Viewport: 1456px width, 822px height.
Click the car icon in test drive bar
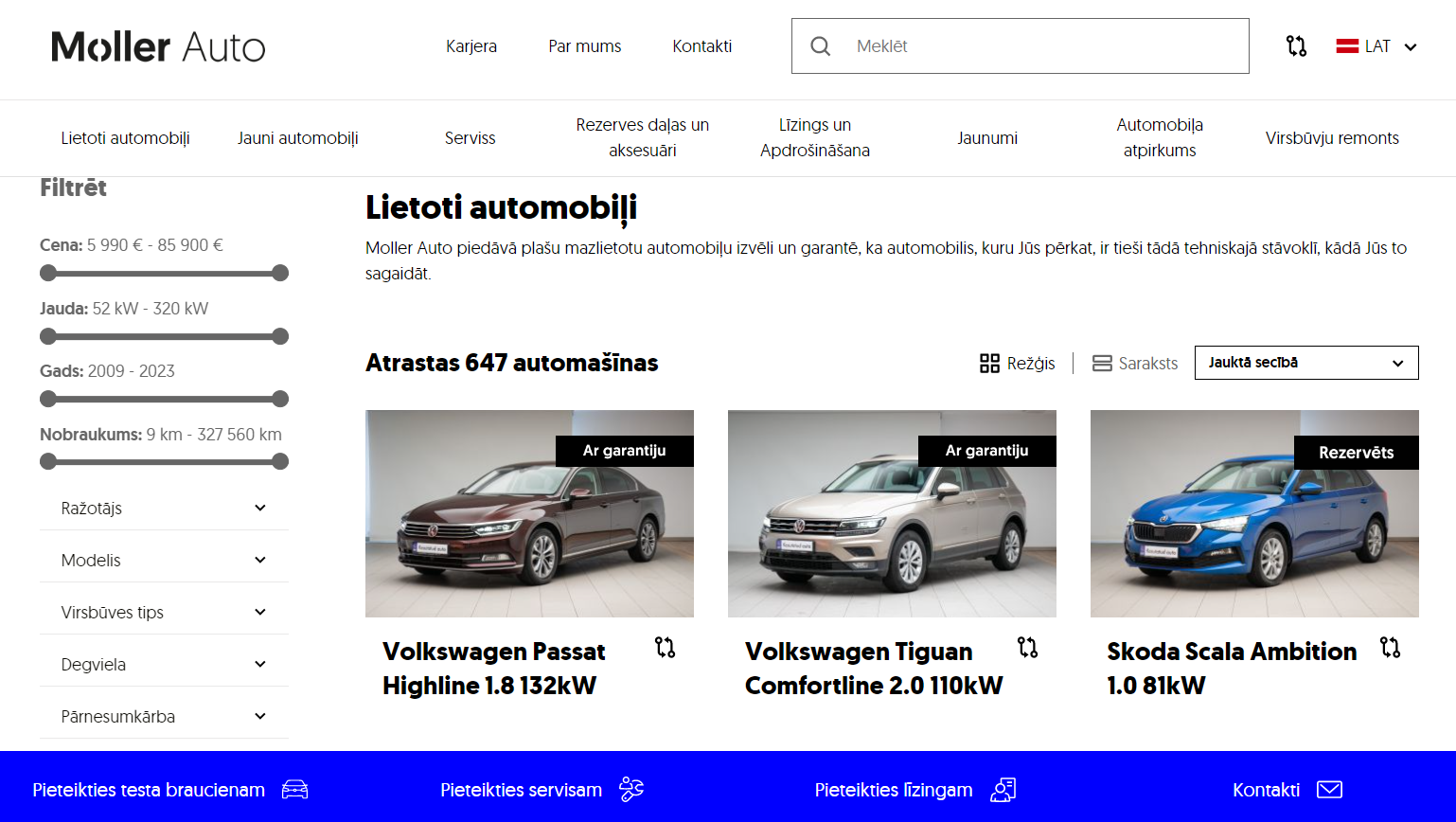(295, 789)
